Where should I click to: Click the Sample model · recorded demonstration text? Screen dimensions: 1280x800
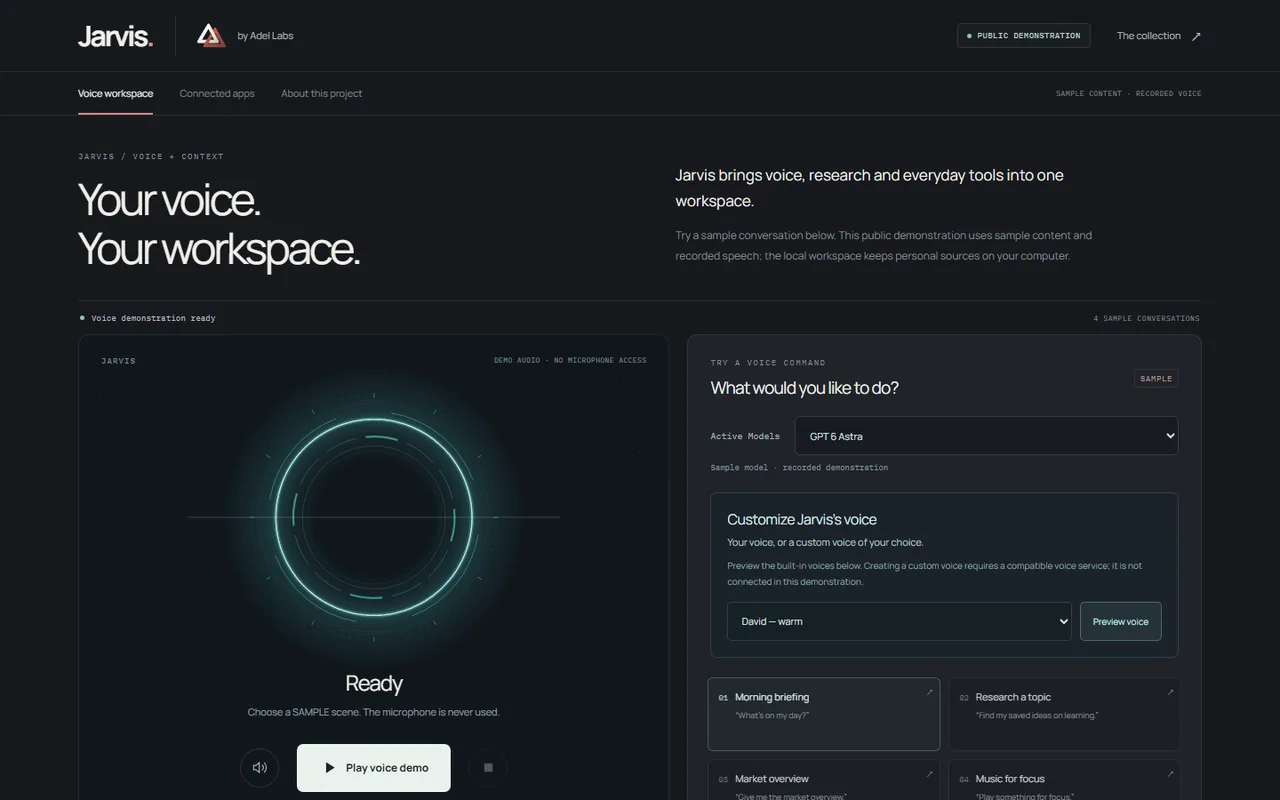[x=799, y=467]
